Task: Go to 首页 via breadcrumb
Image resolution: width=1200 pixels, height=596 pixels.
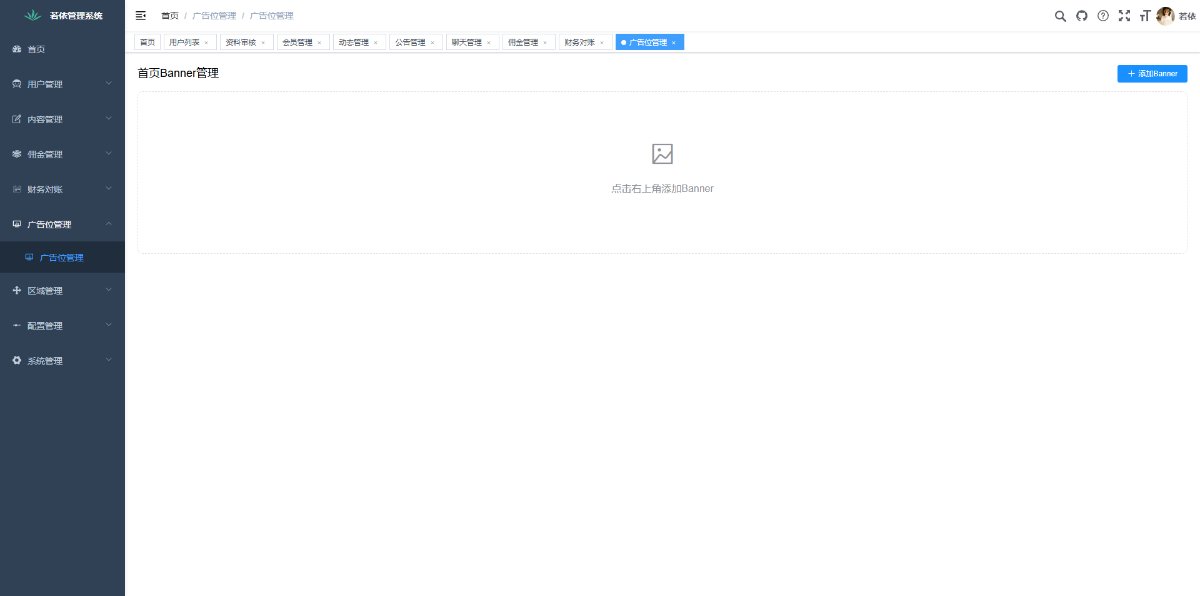Action: [170, 16]
